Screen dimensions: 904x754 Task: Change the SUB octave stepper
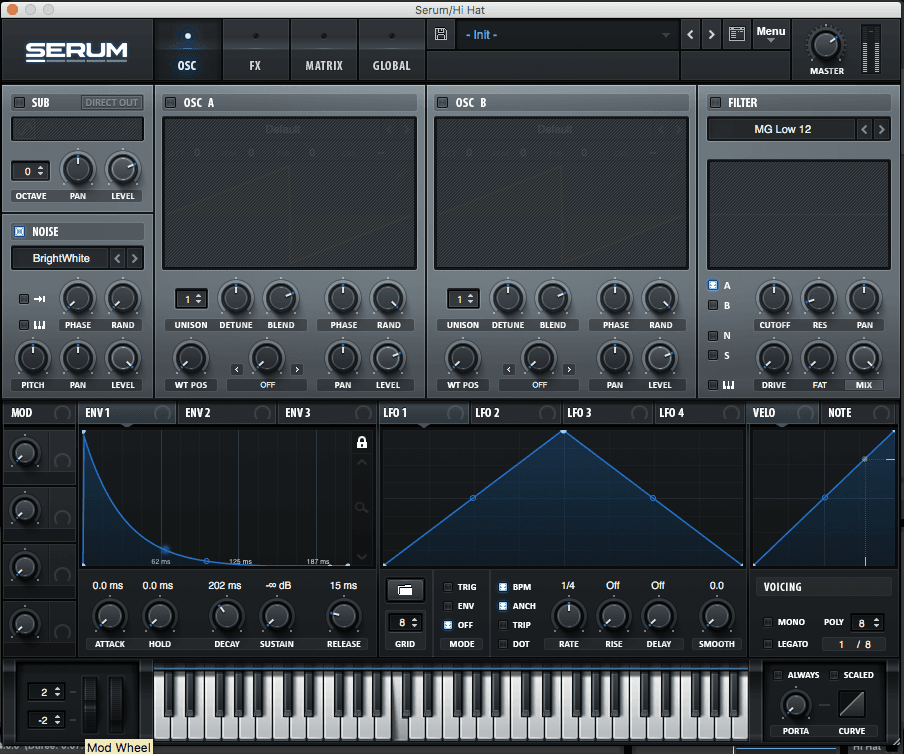31,171
